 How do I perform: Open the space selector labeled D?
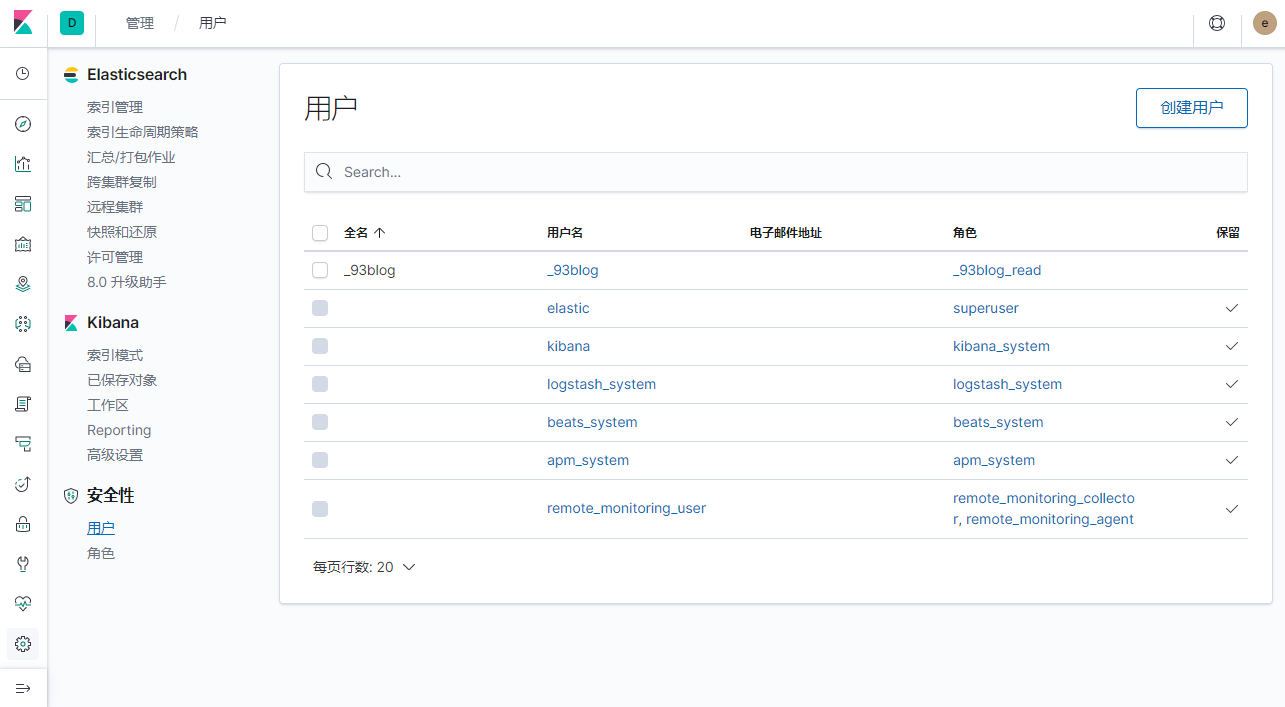click(71, 23)
